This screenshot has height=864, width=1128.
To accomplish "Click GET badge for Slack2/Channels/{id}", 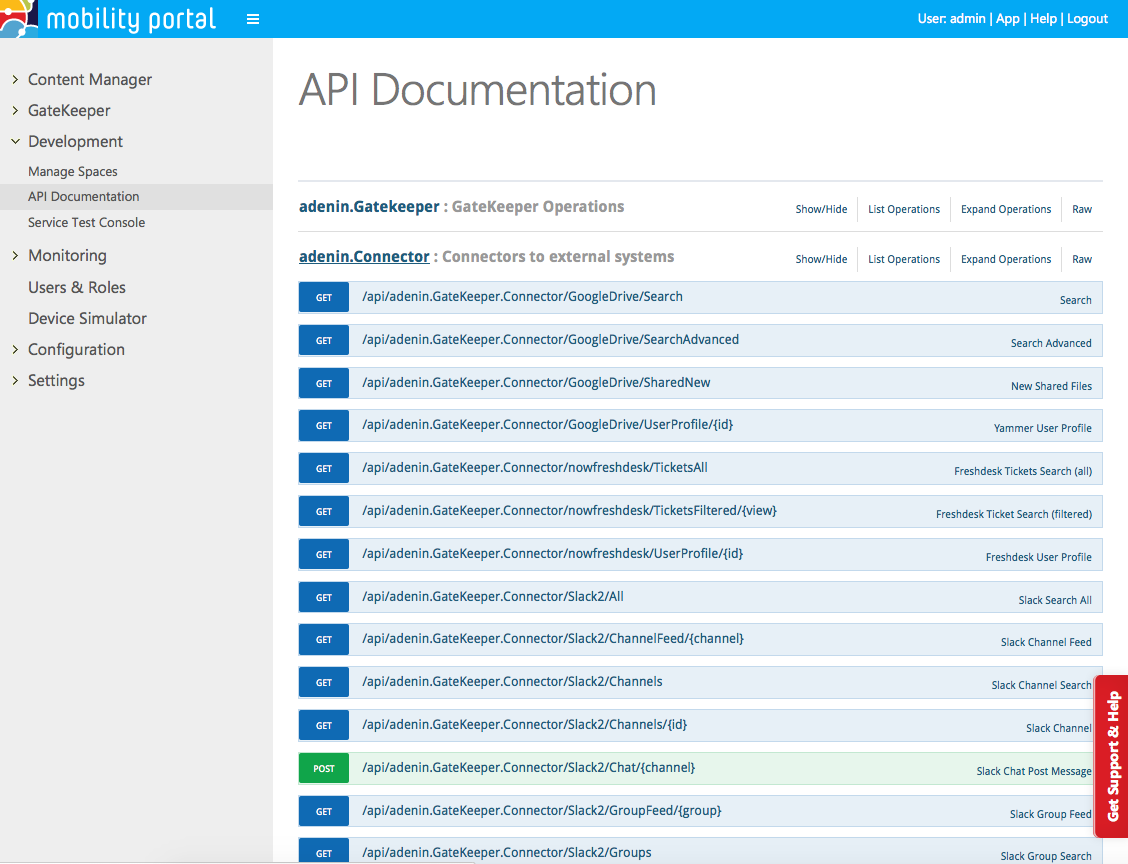I will pos(324,726).
